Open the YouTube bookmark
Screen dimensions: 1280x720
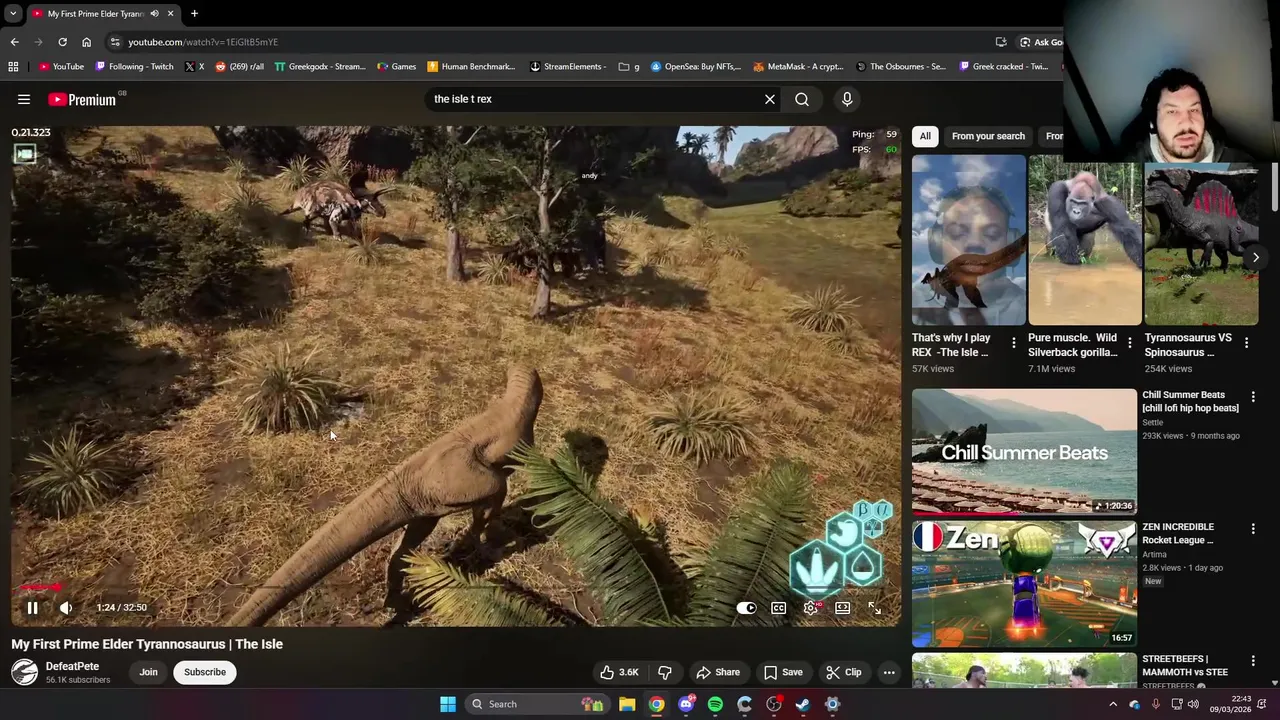click(x=61, y=67)
